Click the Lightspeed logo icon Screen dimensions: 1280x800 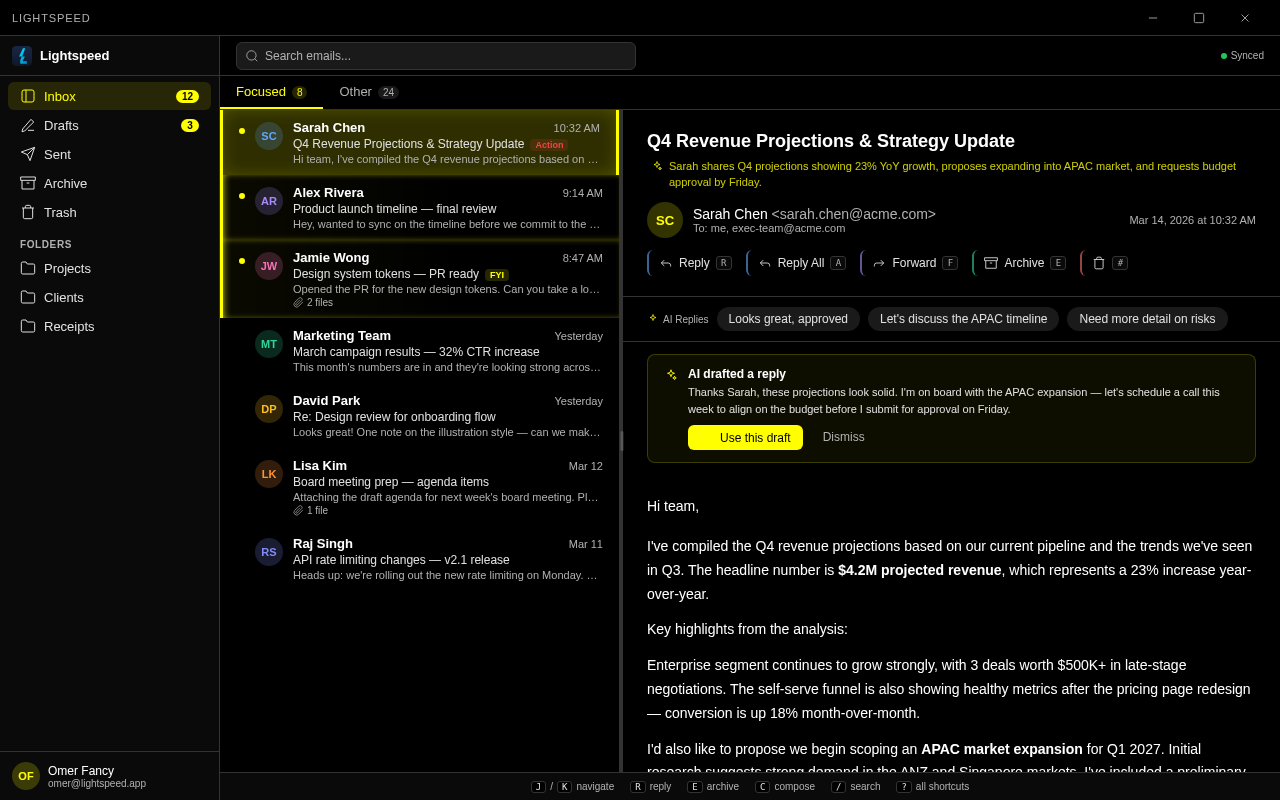(x=22, y=56)
